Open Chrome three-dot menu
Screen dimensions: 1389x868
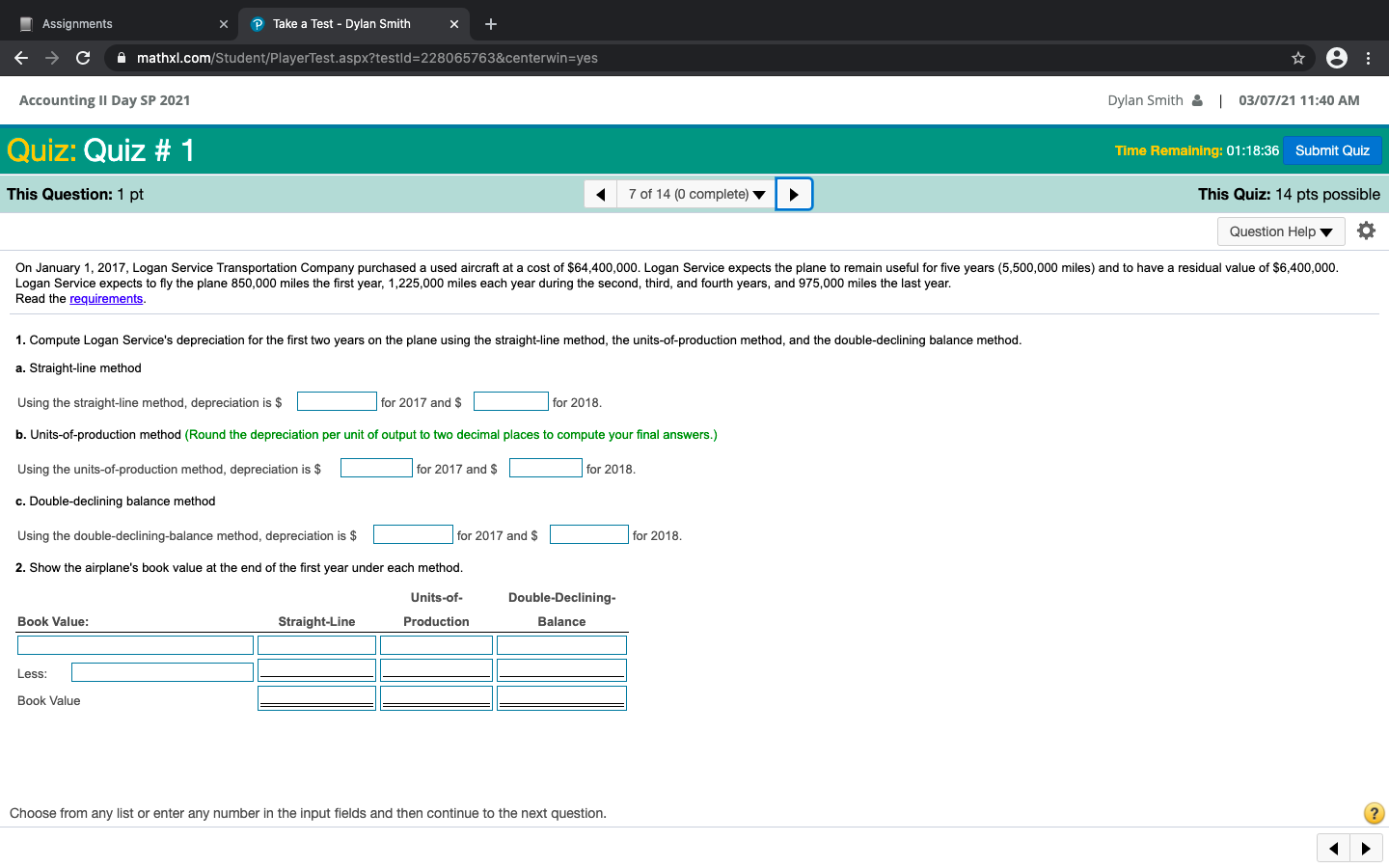coord(1368,58)
